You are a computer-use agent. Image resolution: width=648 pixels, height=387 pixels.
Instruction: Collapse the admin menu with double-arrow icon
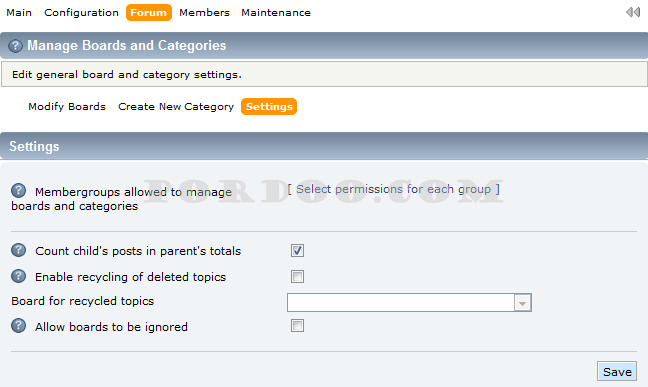pyautogui.click(x=633, y=12)
